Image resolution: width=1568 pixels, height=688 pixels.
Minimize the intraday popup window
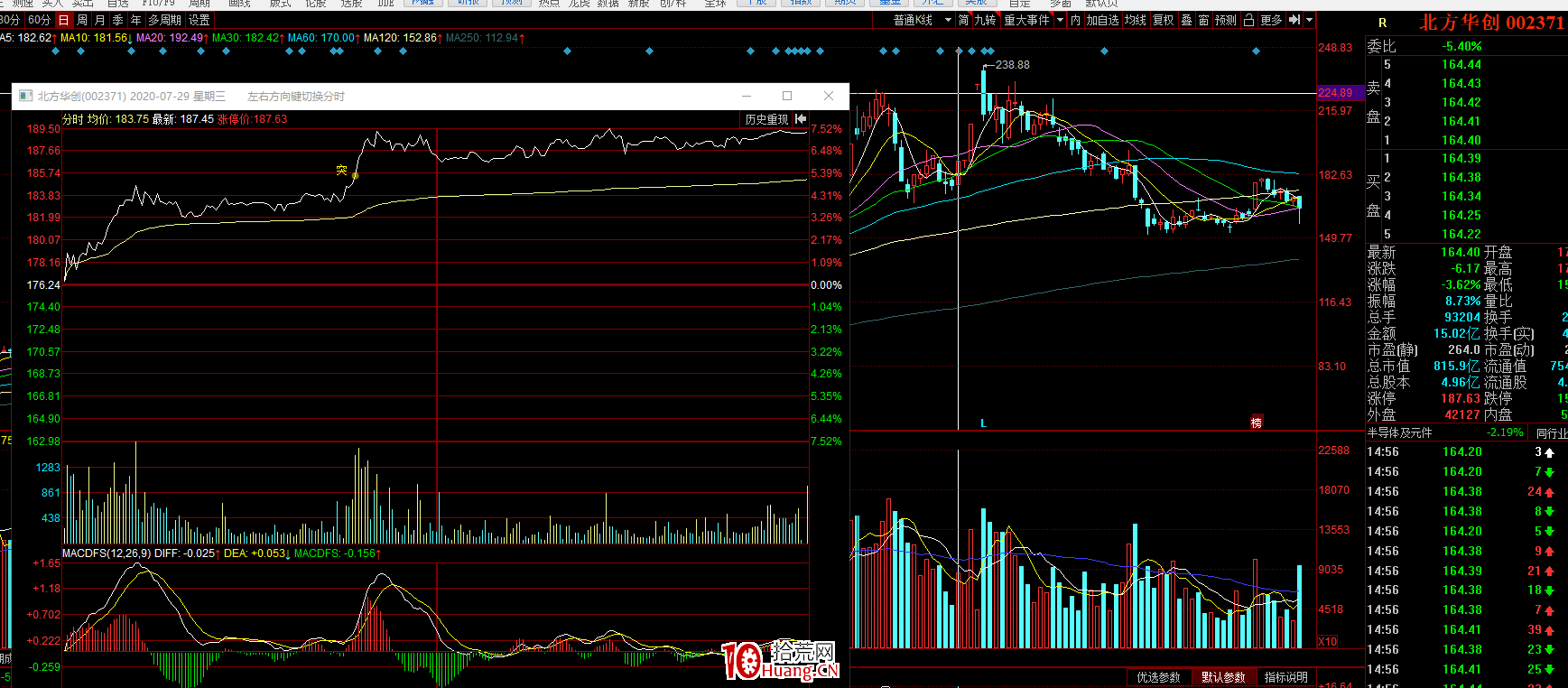747,96
